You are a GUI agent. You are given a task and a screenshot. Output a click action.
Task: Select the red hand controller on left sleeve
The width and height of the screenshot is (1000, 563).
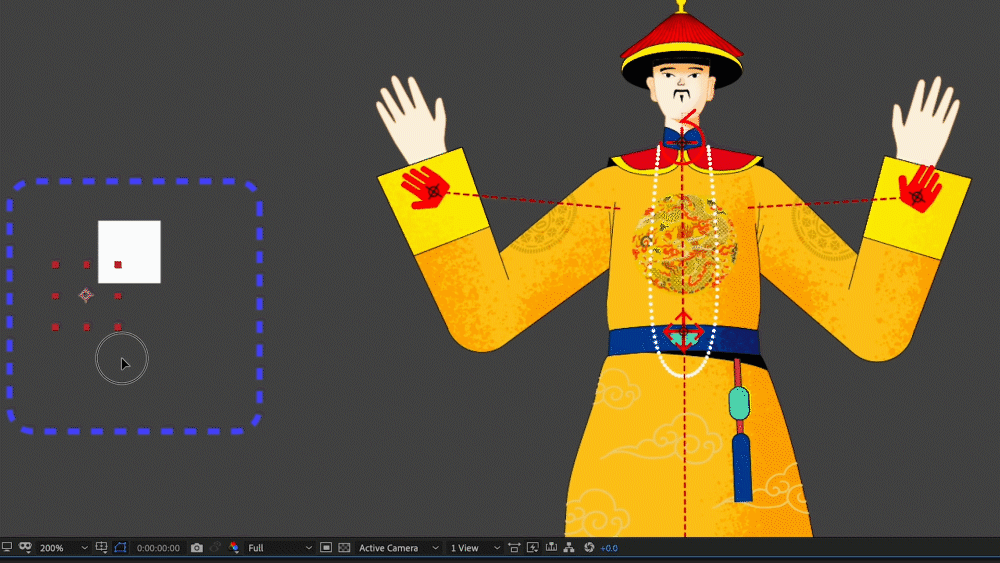point(425,187)
